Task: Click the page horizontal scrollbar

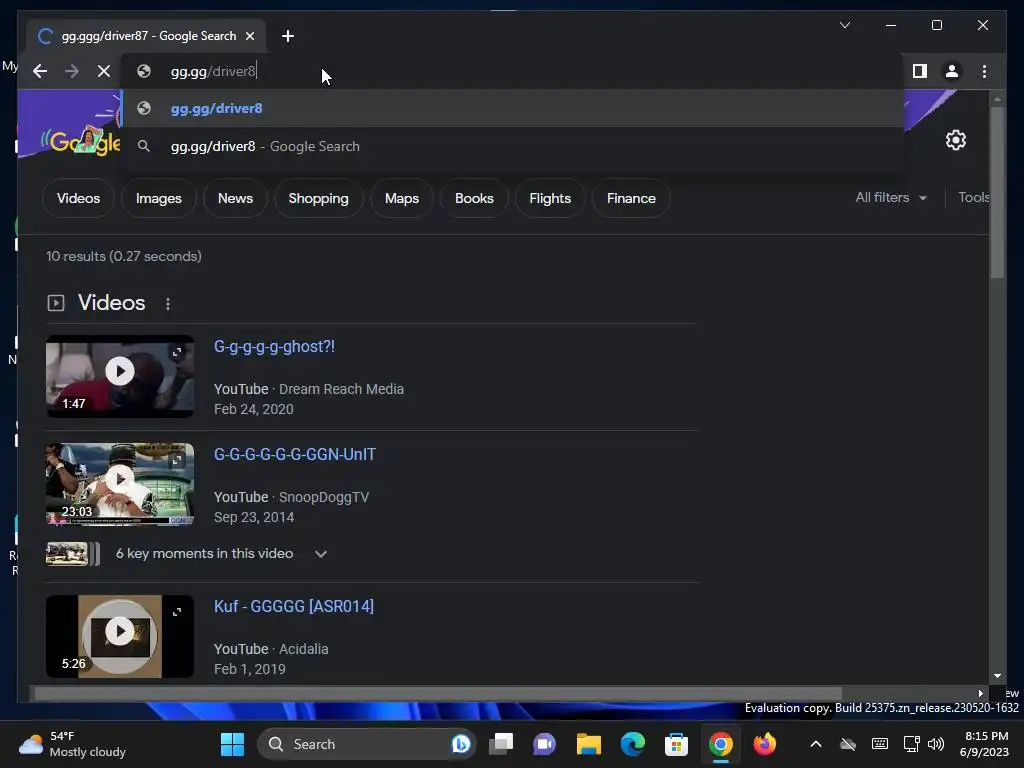Action: click(x=438, y=693)
